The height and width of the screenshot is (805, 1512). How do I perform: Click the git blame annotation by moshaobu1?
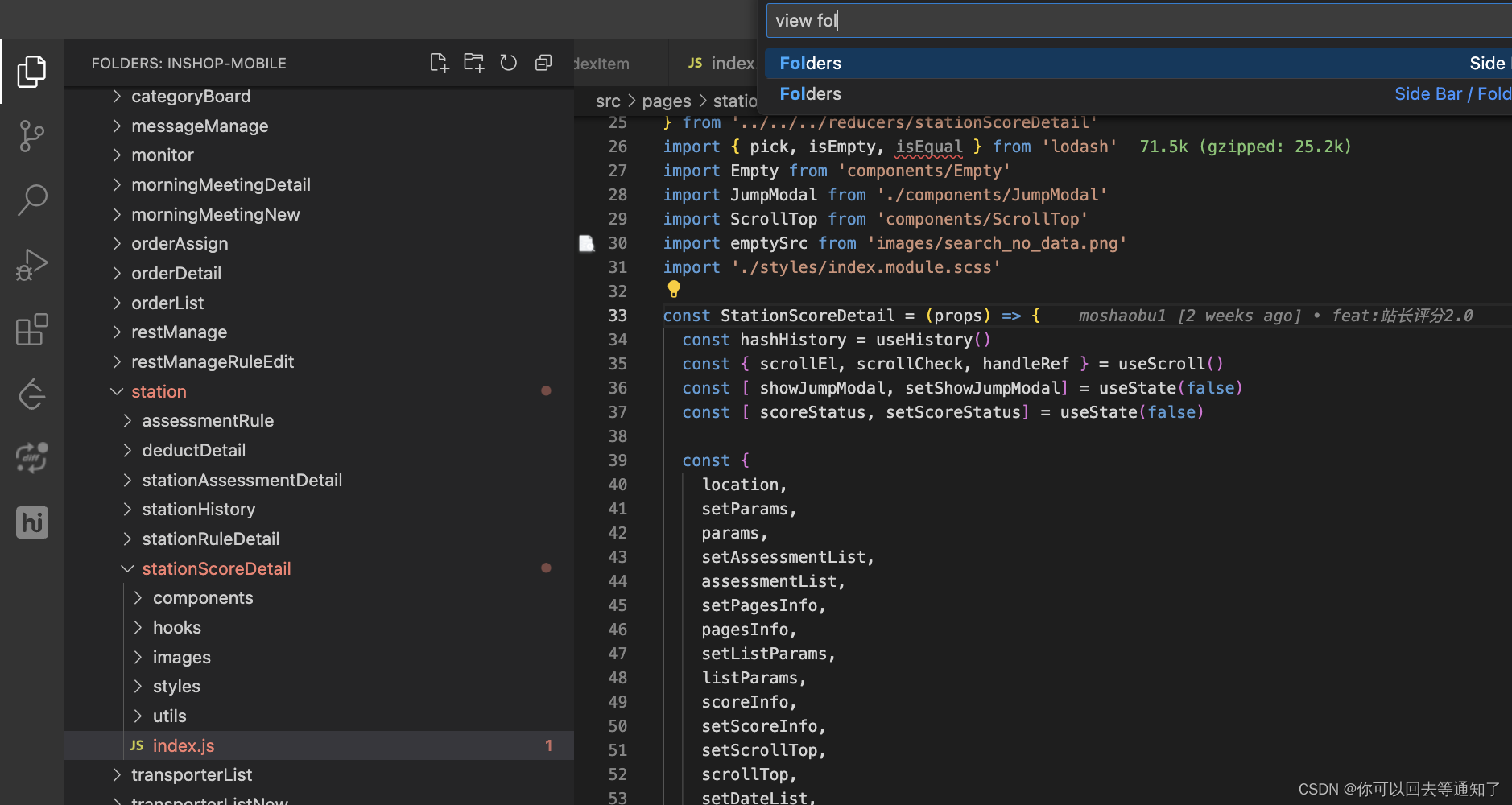pos(1275,316)
